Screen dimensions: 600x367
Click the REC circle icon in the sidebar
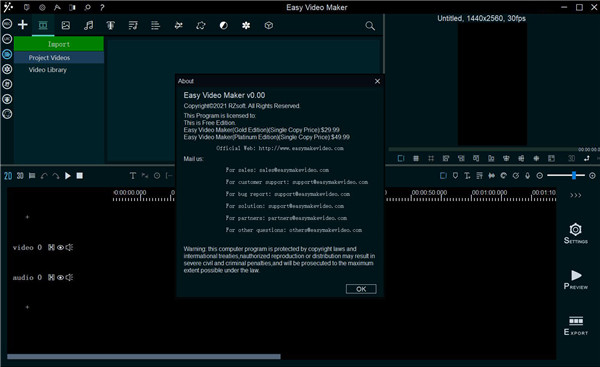[7, 24]
